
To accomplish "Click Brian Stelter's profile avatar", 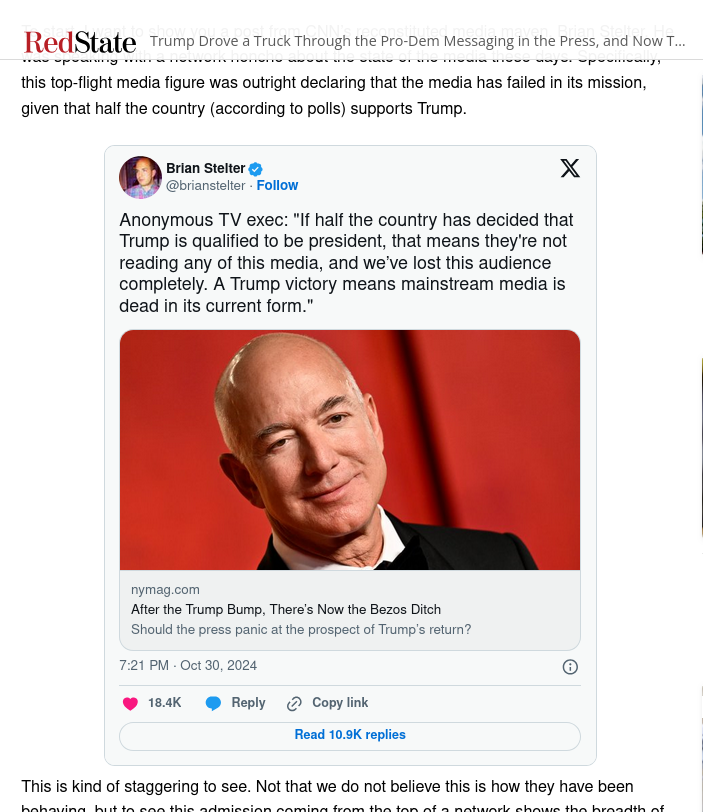I will (x=140, y=177).
